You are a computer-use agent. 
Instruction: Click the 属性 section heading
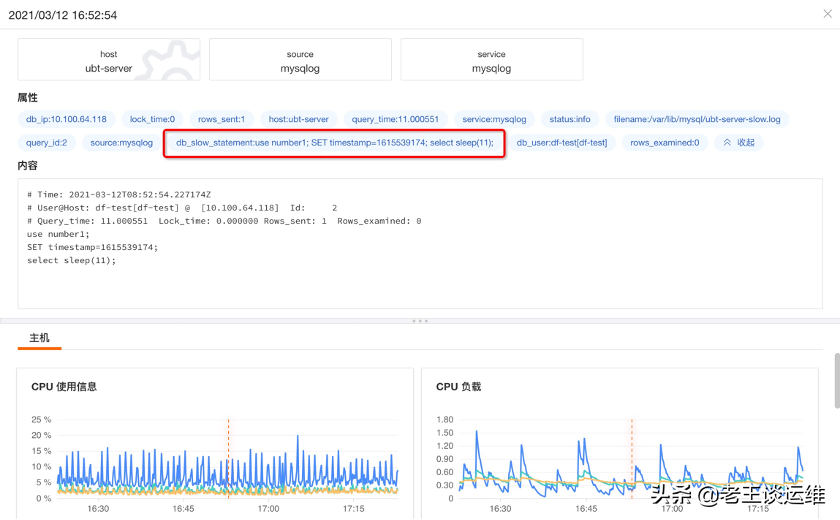[x=27, y=97]
